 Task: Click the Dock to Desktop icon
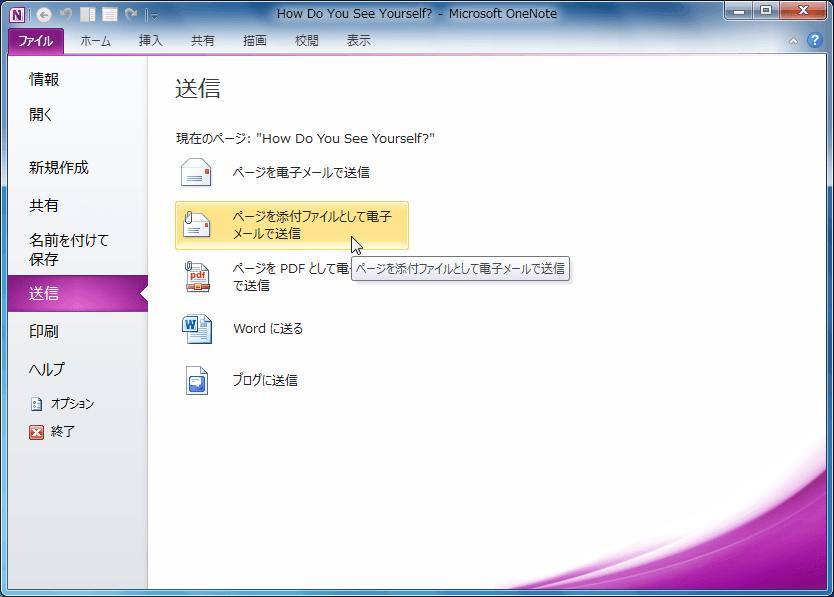pos(88,14)
